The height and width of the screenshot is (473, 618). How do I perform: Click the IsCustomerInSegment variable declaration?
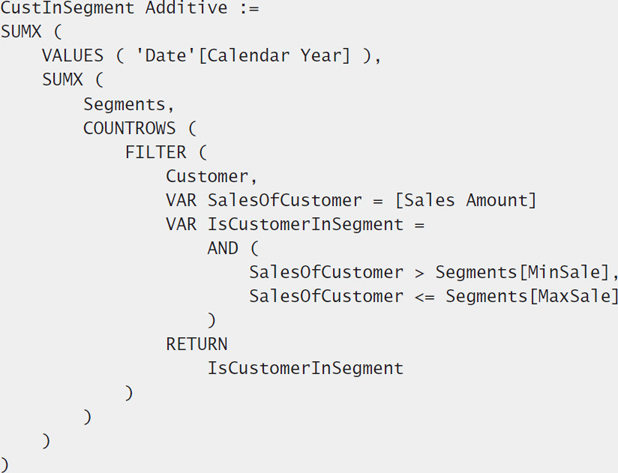click(x=305, y=225)
